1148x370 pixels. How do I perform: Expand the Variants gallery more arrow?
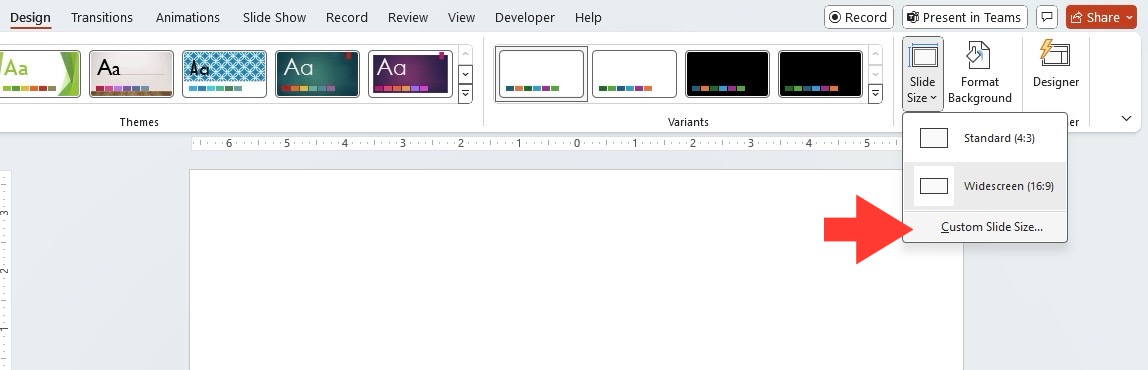pos(875,93)
